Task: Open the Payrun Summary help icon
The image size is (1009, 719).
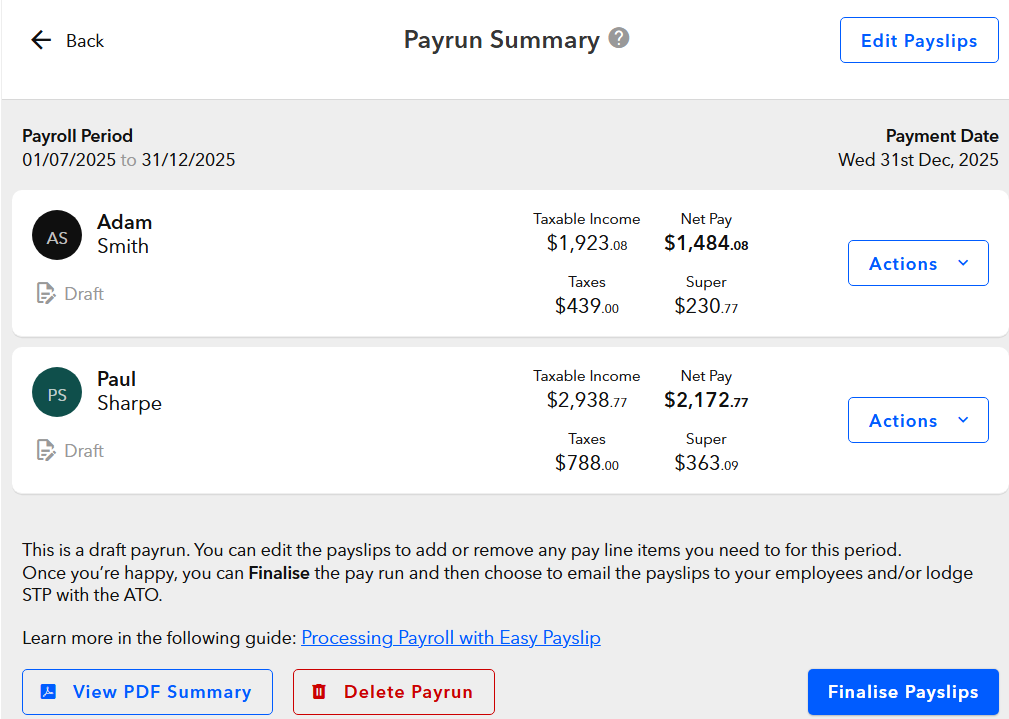Action: pyautogui.click(x=618, y=38)
